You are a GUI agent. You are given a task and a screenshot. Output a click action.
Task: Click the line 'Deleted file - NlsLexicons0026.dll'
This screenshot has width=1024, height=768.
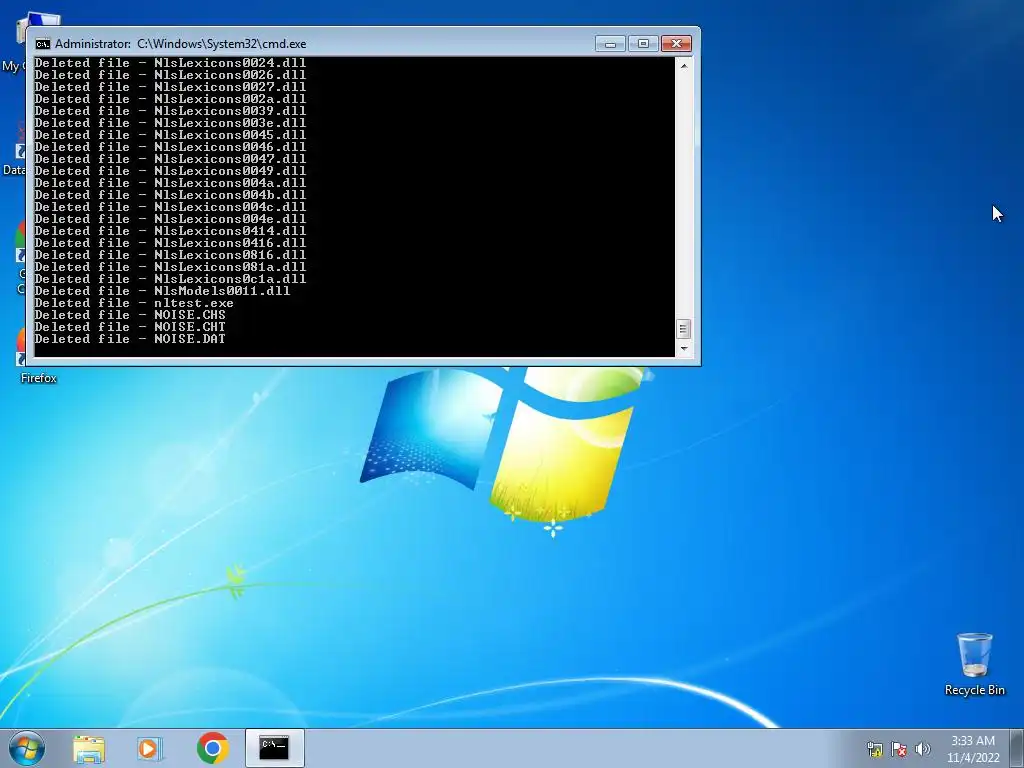[x=170, y=75]
